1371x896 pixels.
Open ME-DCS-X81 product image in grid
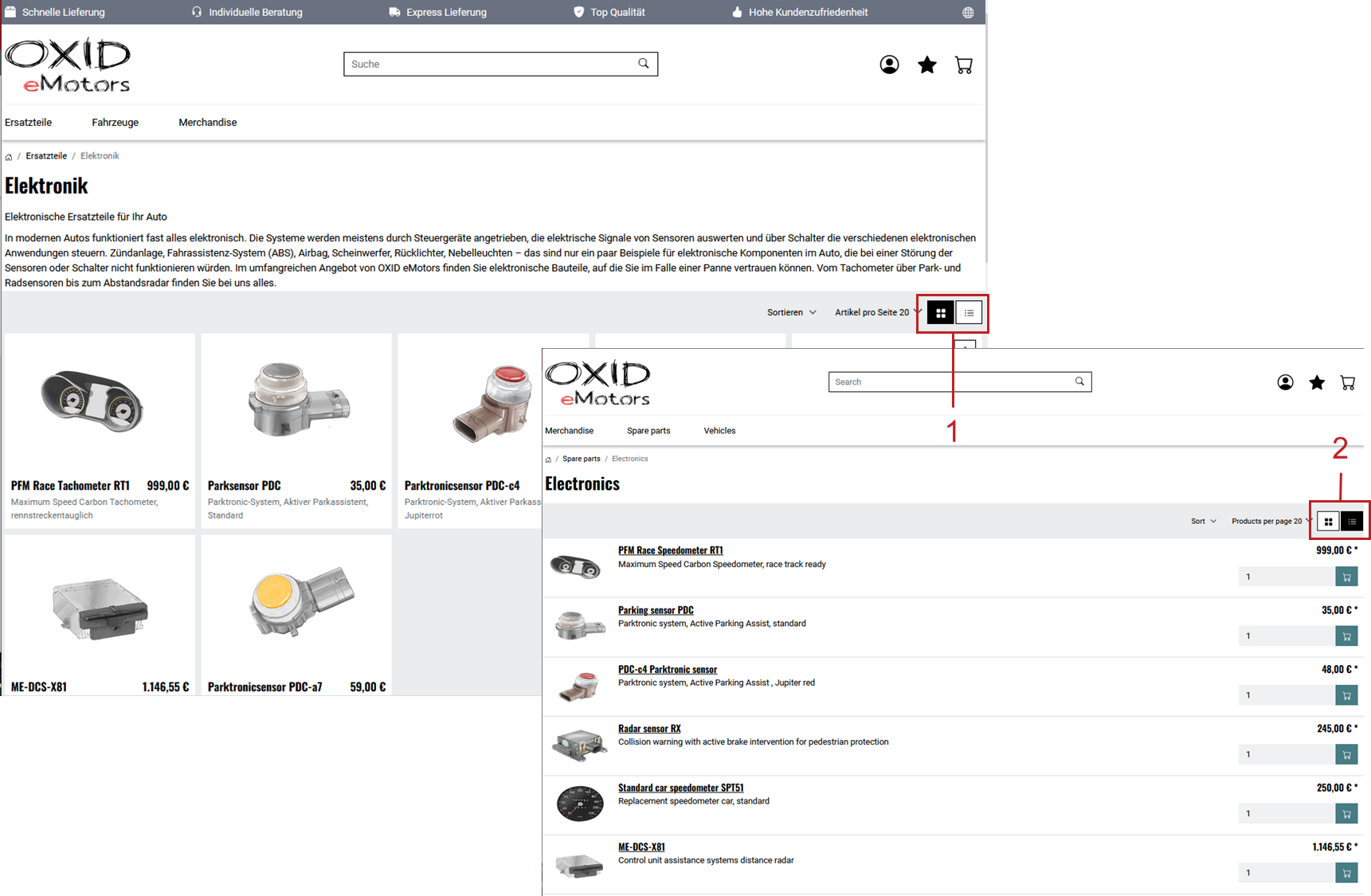100,609
